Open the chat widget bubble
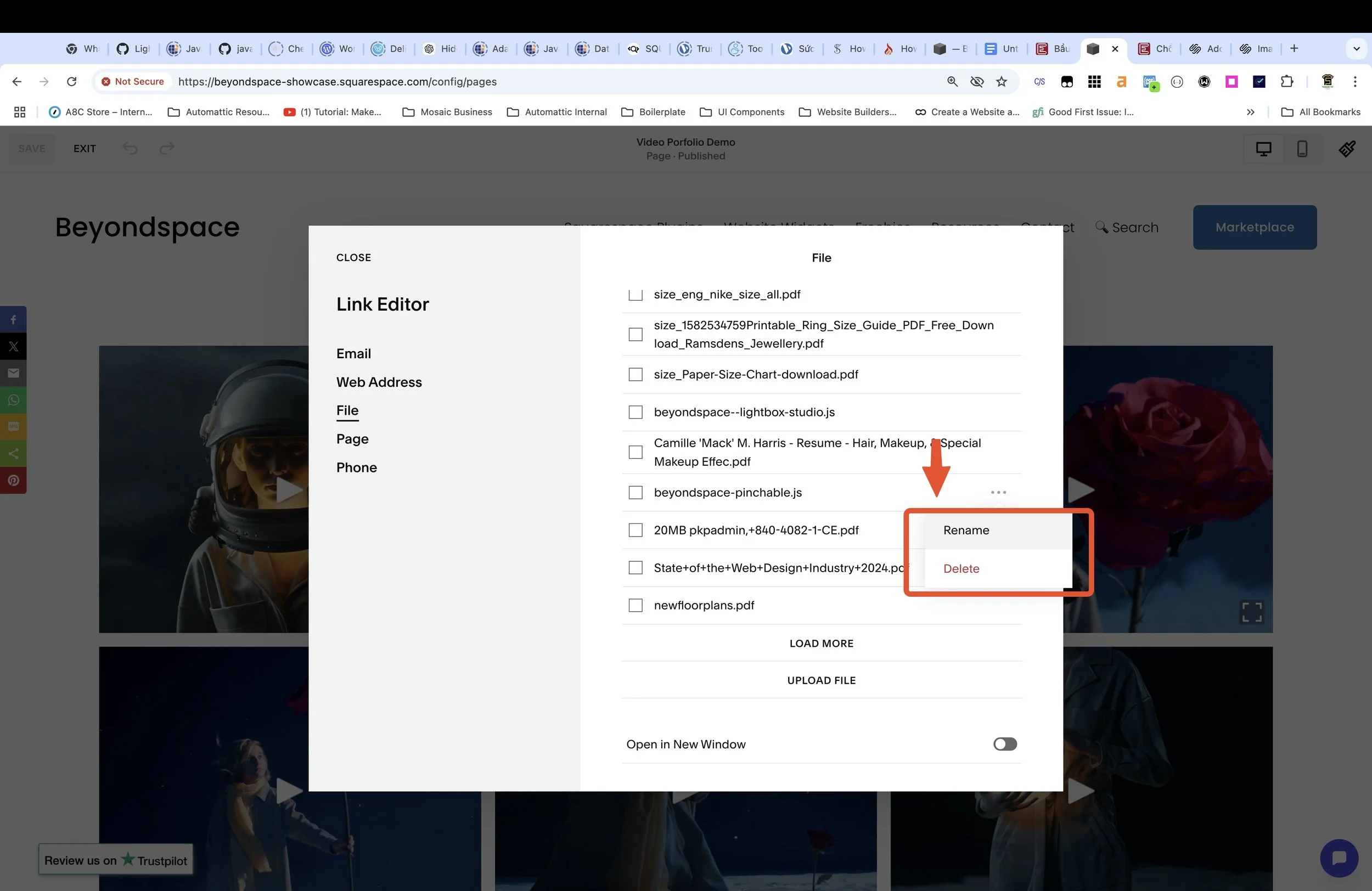 [1339, 858]
